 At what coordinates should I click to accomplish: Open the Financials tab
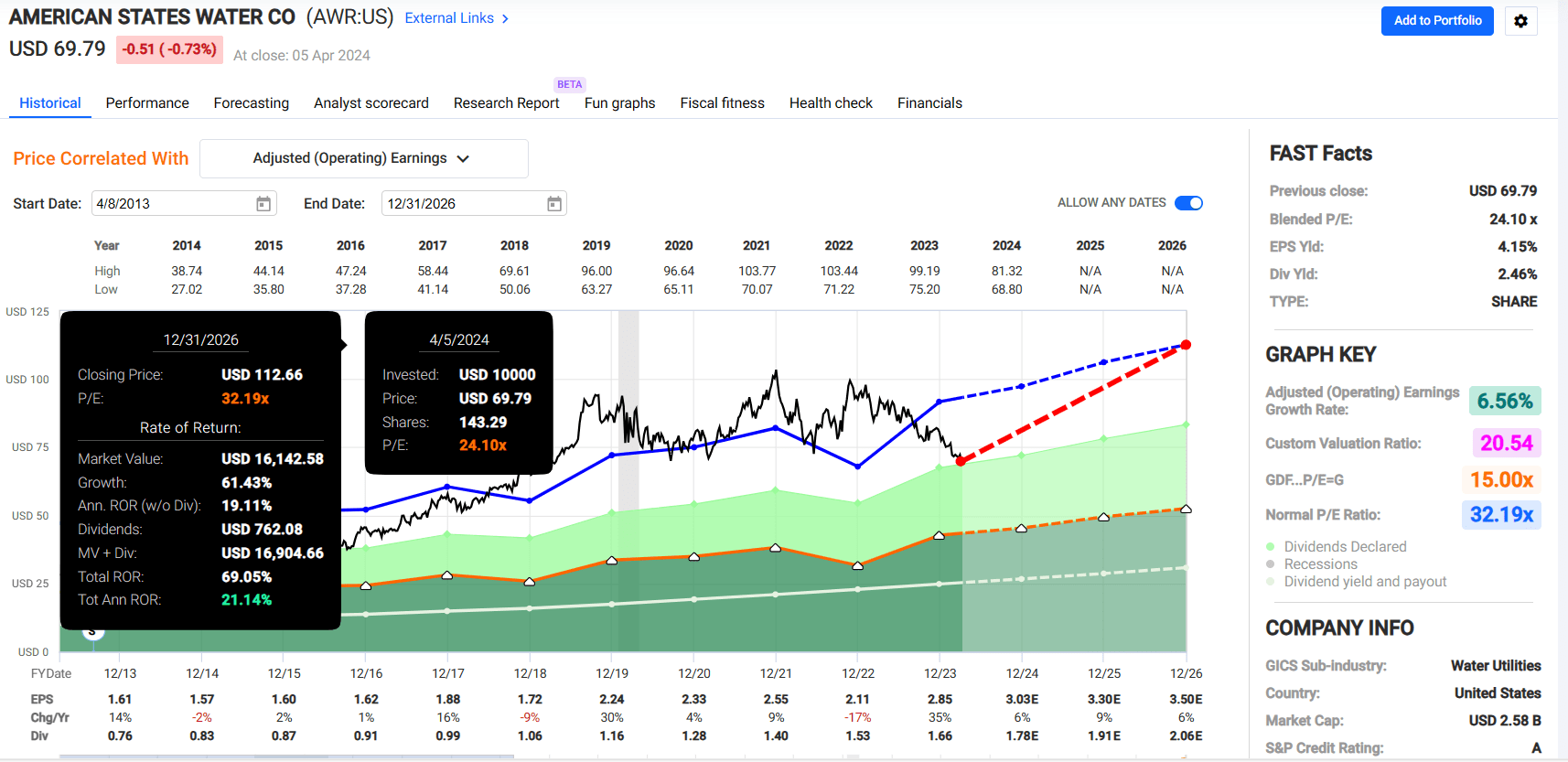tap(929, 103)
